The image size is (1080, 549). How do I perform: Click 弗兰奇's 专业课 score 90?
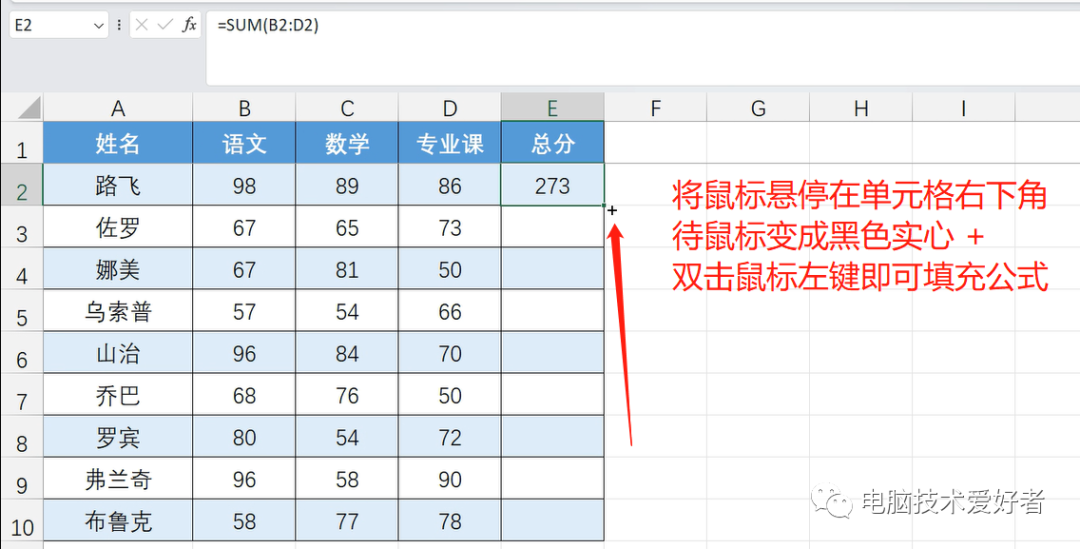click(450, 479)
